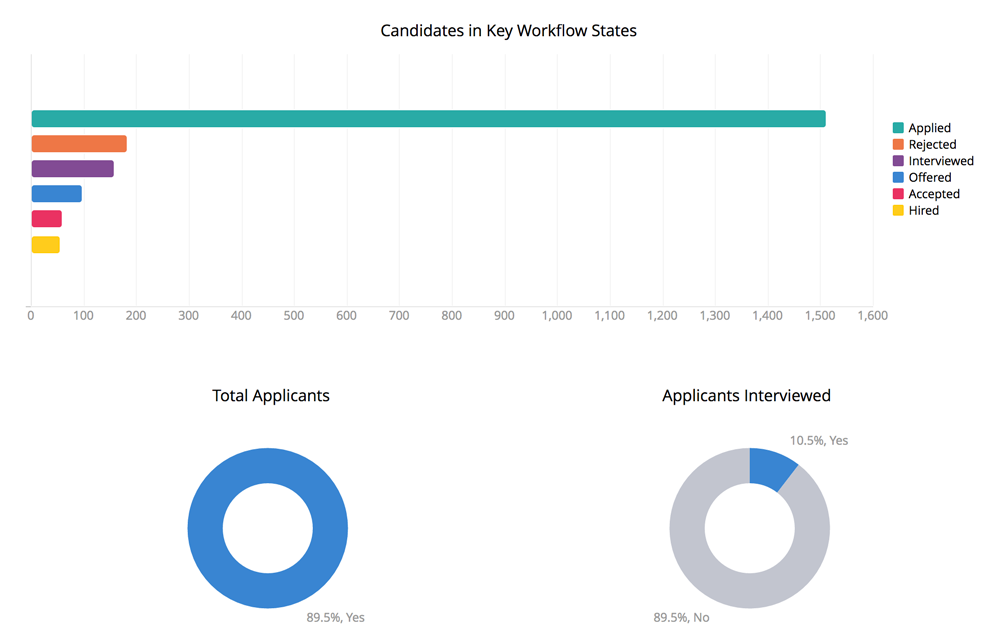Select the orange Rejected bar
Viewport: 1000px width, 624px height.
pyautogui.click(x=79, y=144)
